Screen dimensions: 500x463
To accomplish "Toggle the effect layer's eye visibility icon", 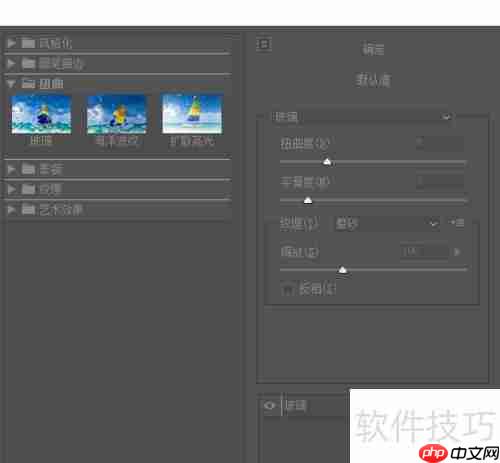I will pos(270,406).
